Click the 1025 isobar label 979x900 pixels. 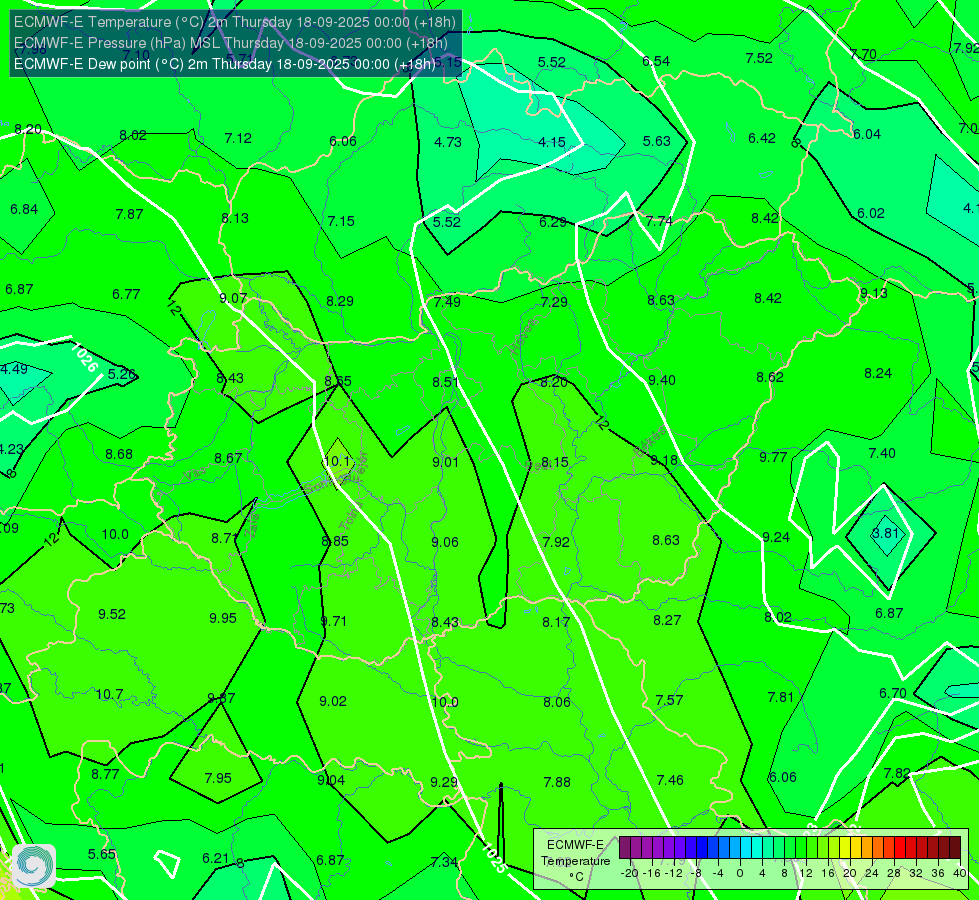click(x=495, y=858)
